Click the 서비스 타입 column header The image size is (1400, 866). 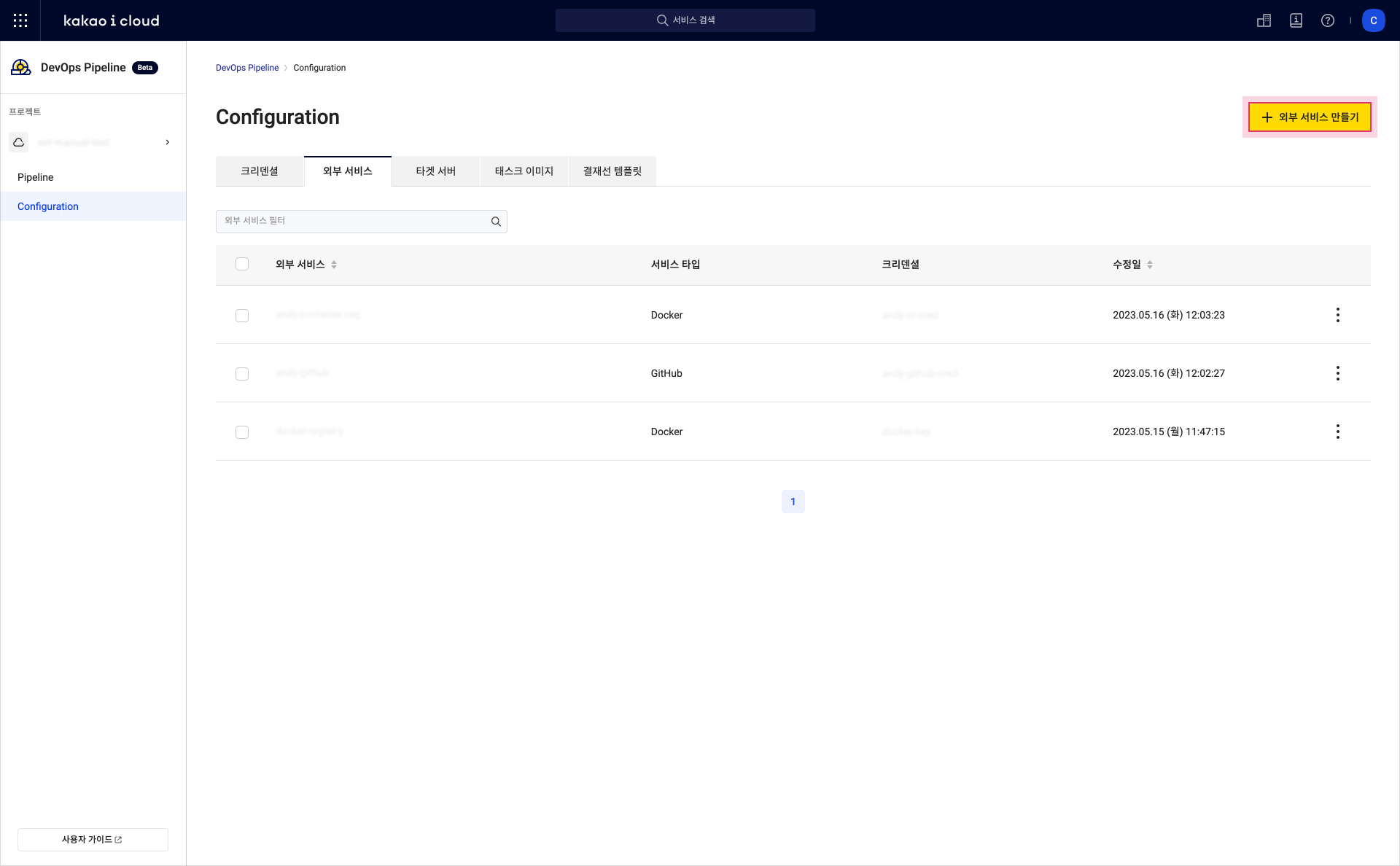click(675, 265)
